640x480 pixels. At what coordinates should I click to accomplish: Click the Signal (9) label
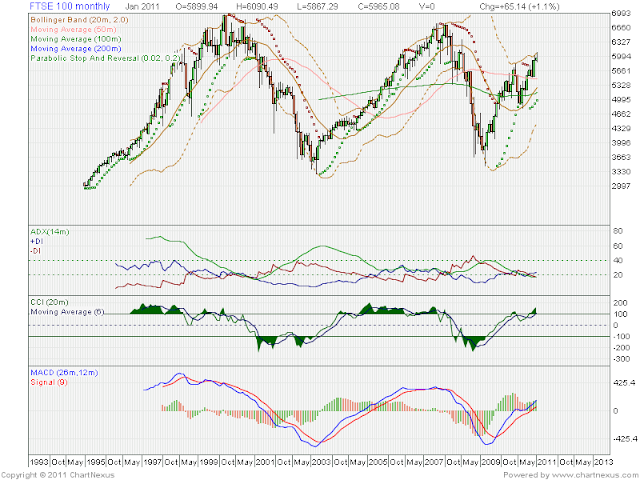point(49,382)
